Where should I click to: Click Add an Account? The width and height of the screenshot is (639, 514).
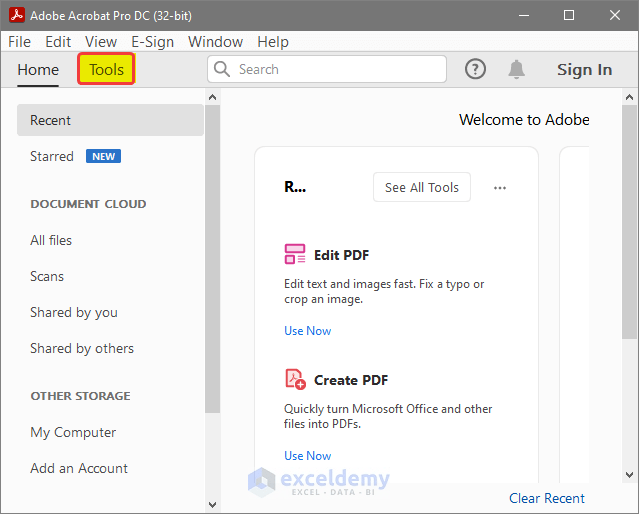[x=79, y=468]
